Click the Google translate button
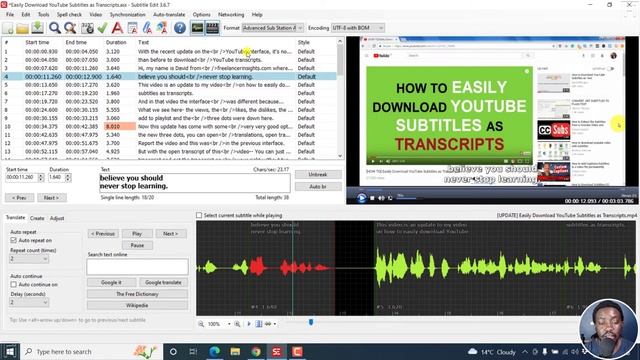The height and width of the screenshot is (360, 640). (163, 282)
